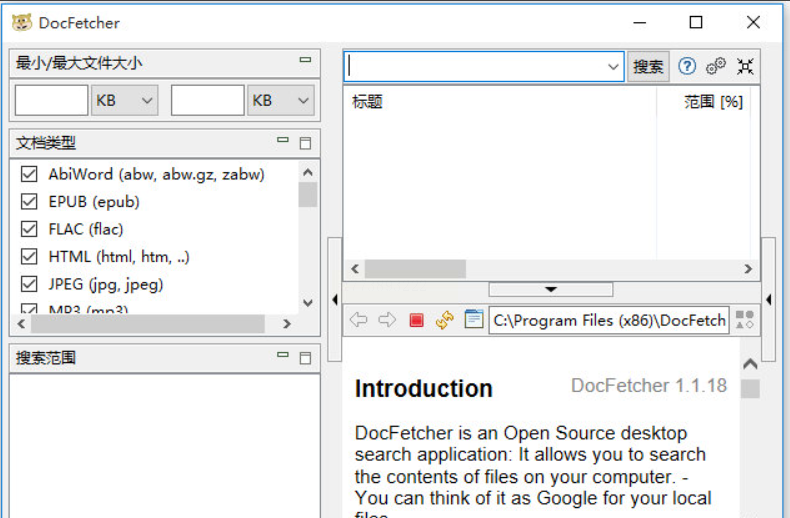Click the document types list down arrow
Viewport: 790px width, 518px height.
(308, 303)
